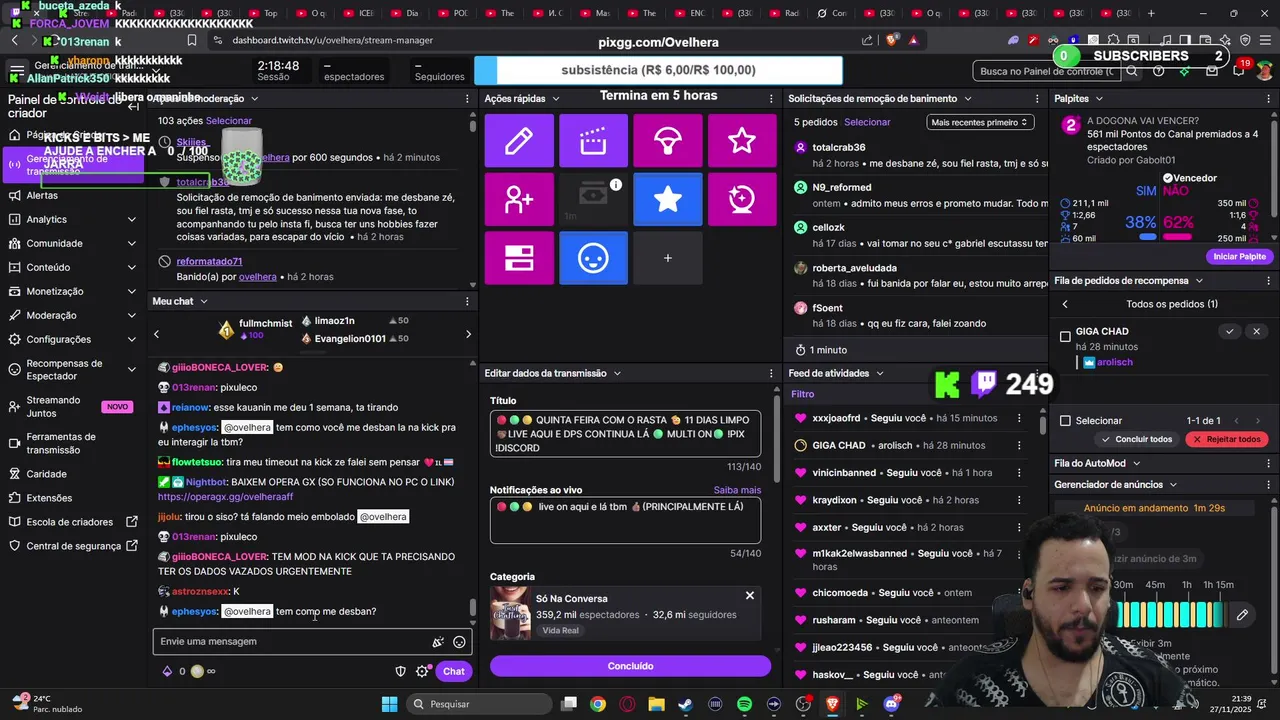
Task: Open user avatar menu top right
Action: pyautogui.click(x=1265, y=72)
